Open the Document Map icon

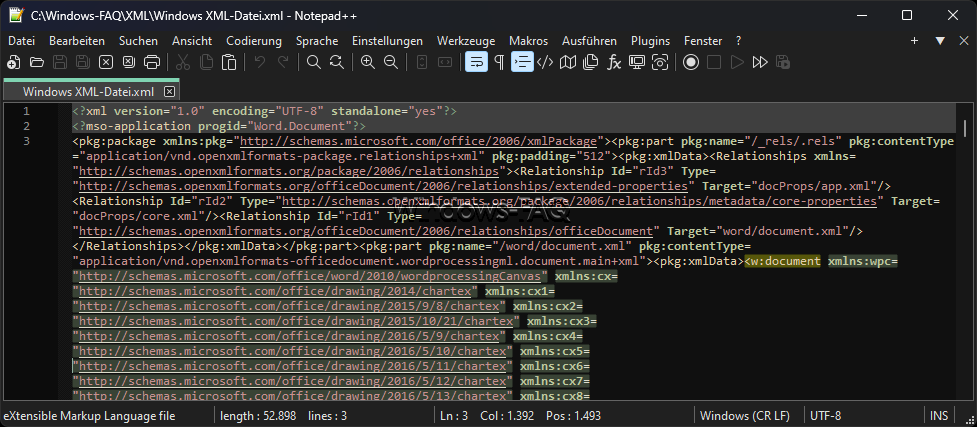(568, 62)
